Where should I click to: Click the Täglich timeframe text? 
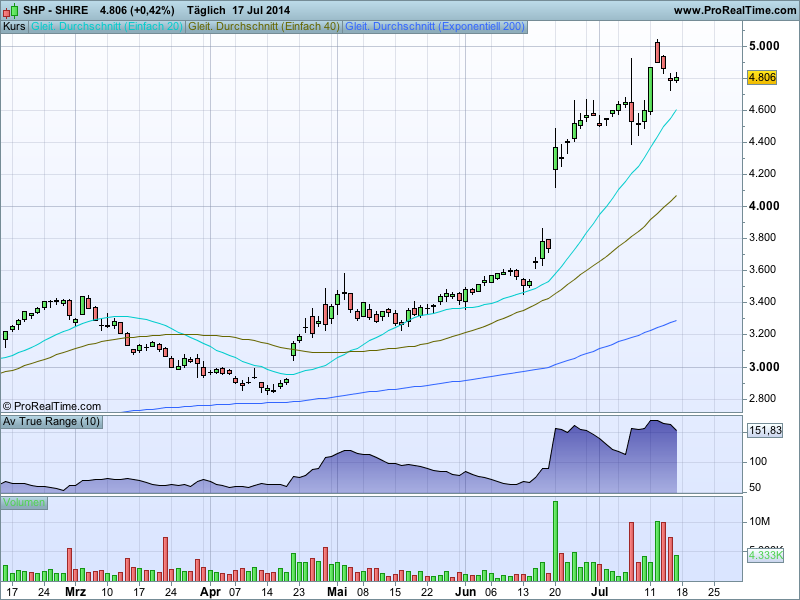click(206, 10)
